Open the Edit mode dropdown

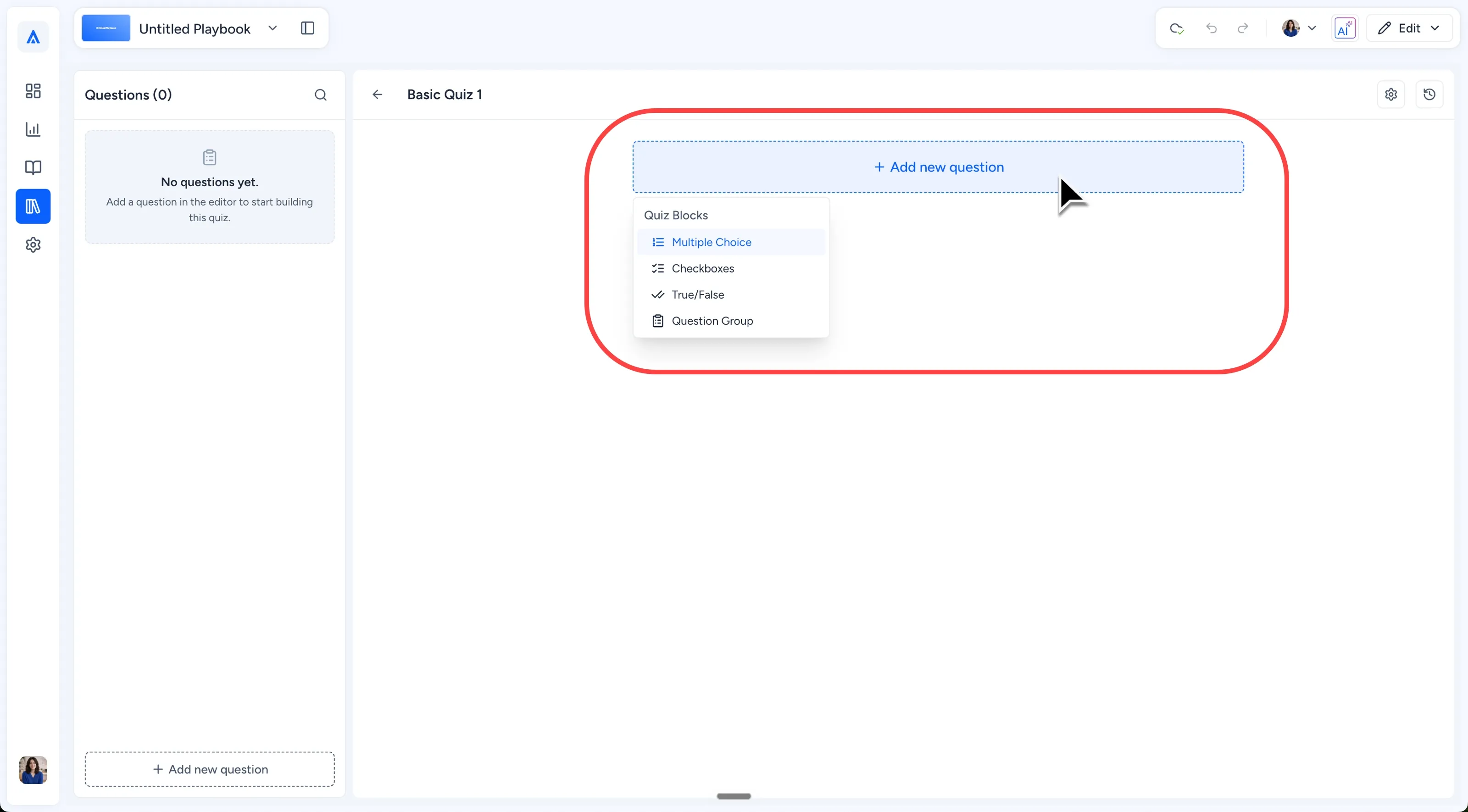pos(1409,28)
